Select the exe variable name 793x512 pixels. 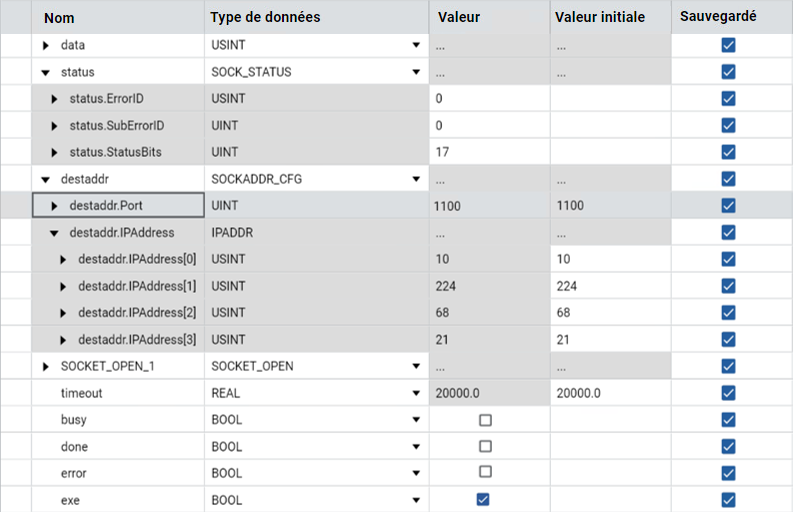70,500
